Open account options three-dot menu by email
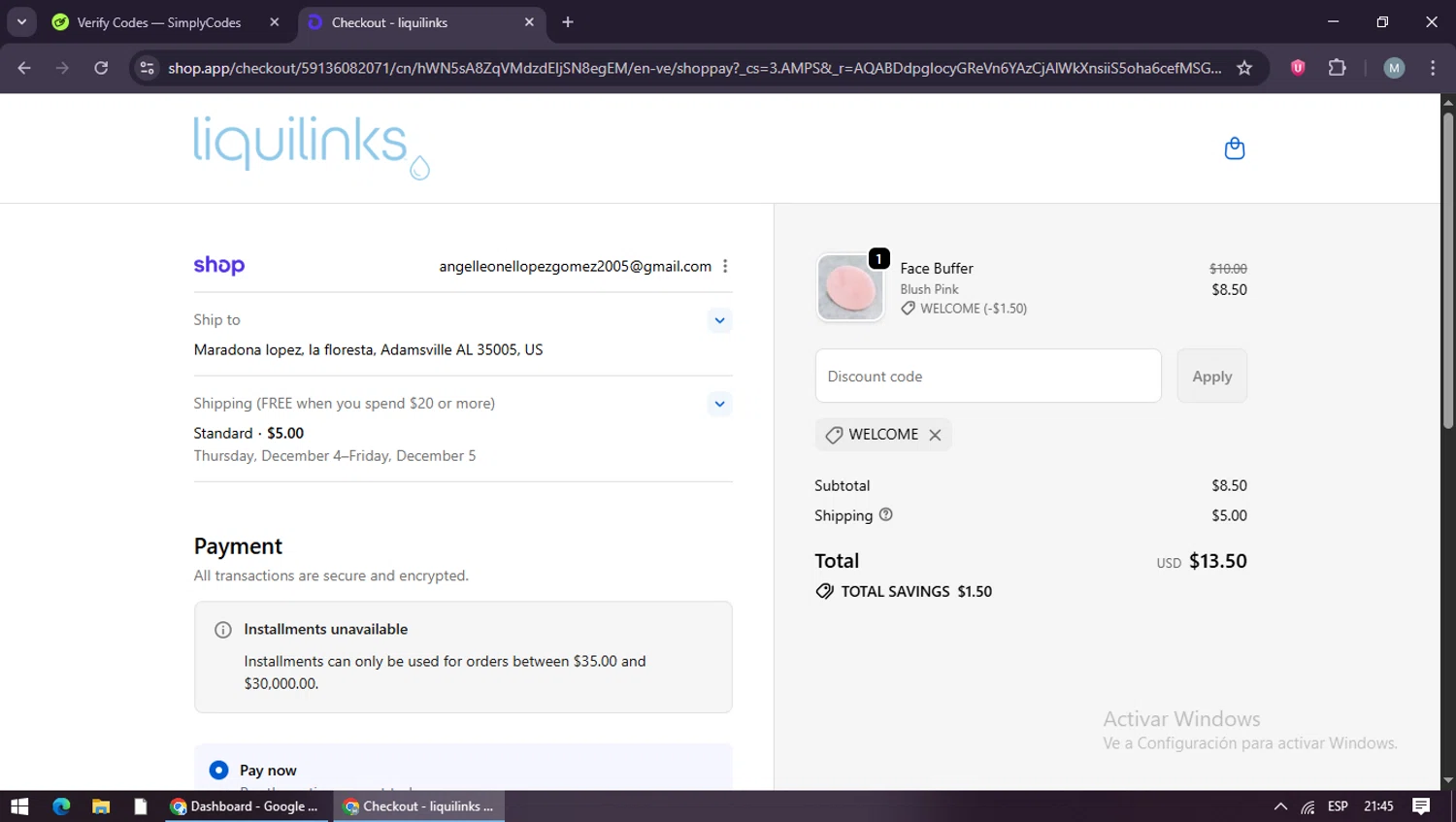This screenshot has width=1456, height=822. click(x=725, y=266)
